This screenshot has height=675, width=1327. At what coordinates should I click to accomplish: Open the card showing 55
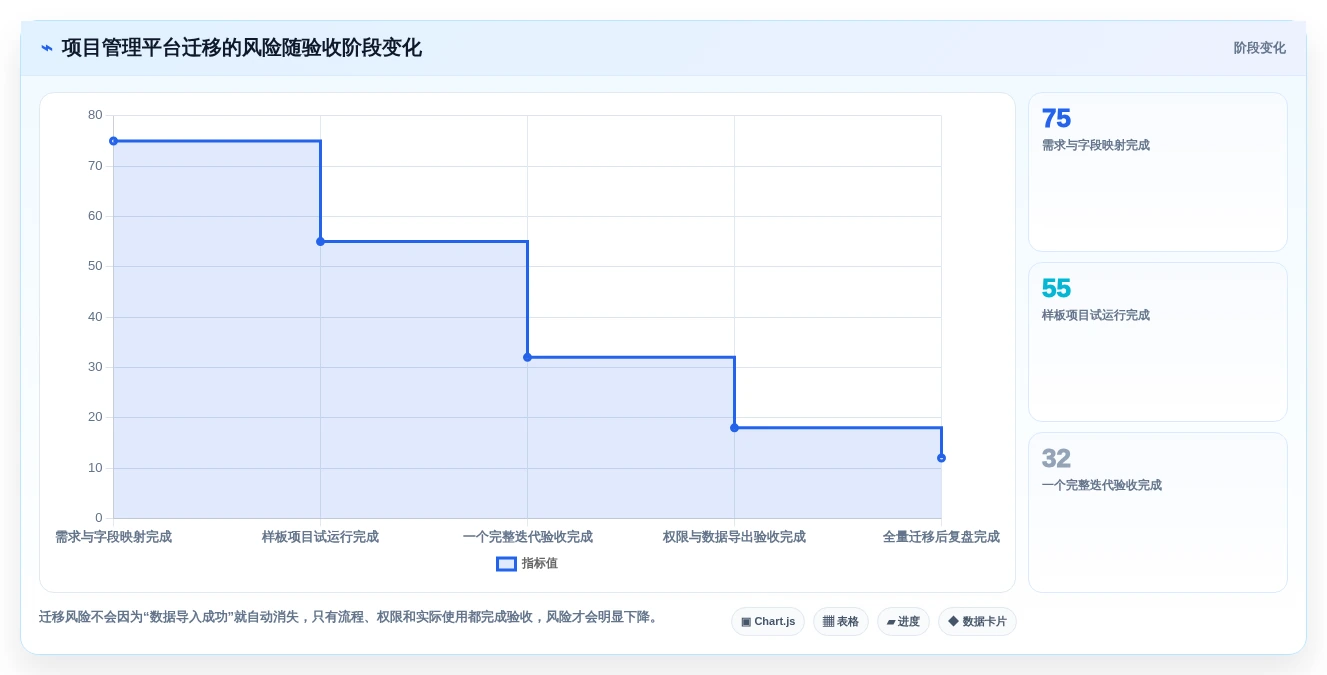tap(1158, 342)
